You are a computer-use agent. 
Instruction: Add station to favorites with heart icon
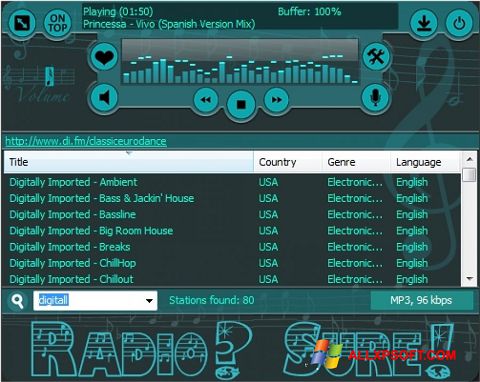[104, 57]
